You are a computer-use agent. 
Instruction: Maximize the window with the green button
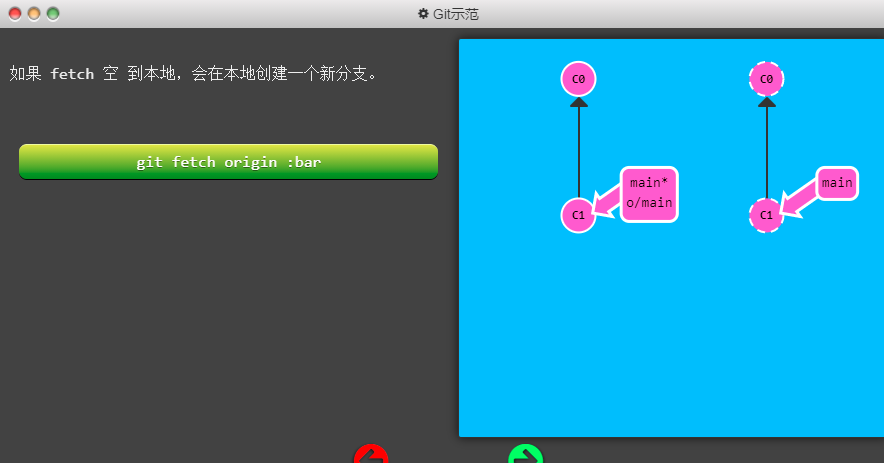click(53, 14)
